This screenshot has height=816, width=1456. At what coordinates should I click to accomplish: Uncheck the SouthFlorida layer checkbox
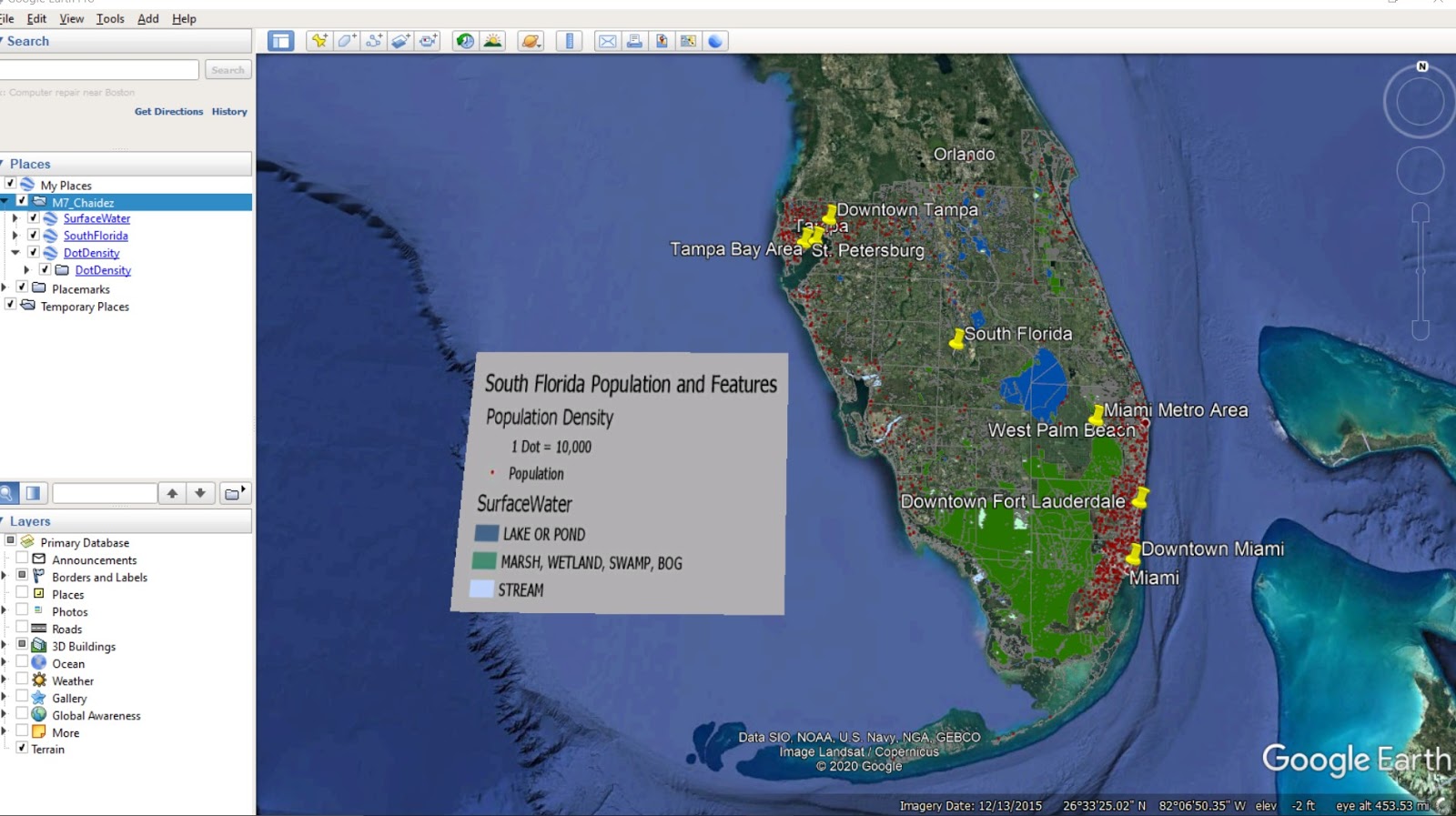[33, 235]
